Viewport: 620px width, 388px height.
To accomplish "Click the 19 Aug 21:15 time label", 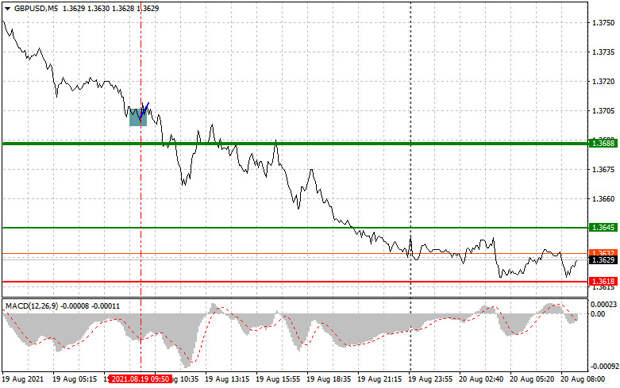I will pos(379,379).
